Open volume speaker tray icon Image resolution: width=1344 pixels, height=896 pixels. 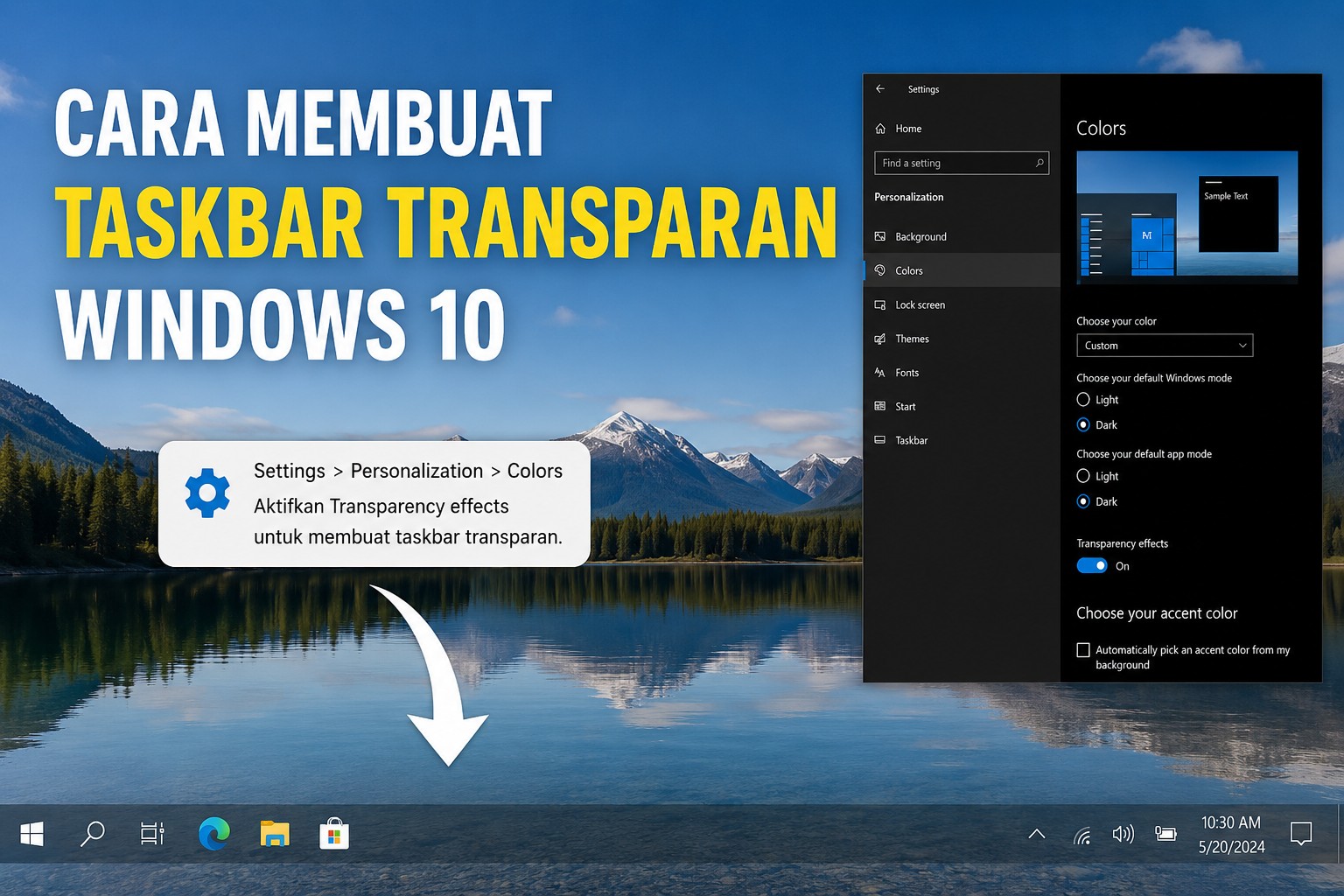[x=1123, y=834]
